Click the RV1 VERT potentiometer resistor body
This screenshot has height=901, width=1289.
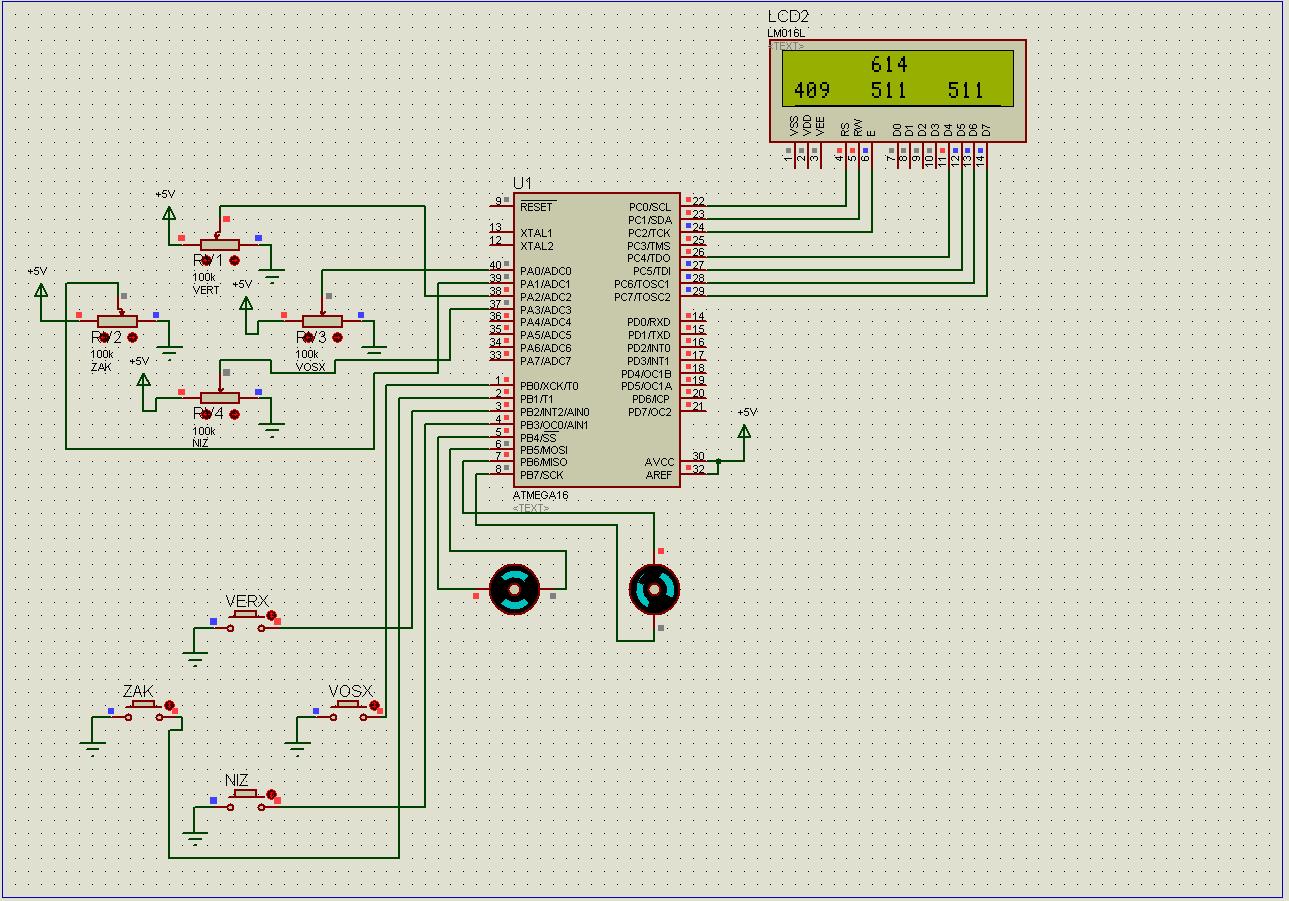click(219, 244)
